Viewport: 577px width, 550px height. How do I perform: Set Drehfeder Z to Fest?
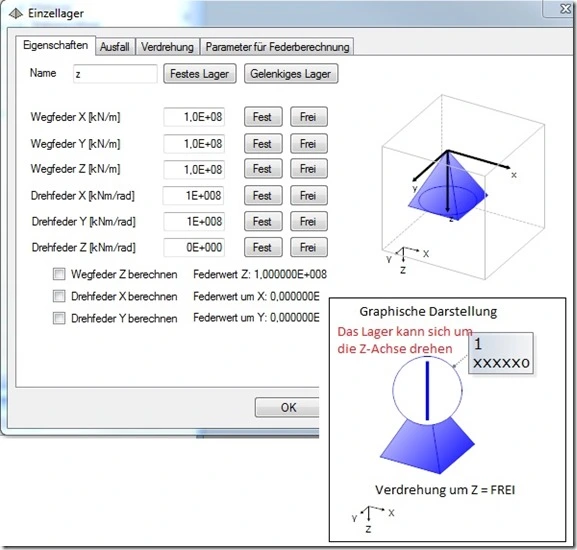pyautogui.click(x=263, y=247)
